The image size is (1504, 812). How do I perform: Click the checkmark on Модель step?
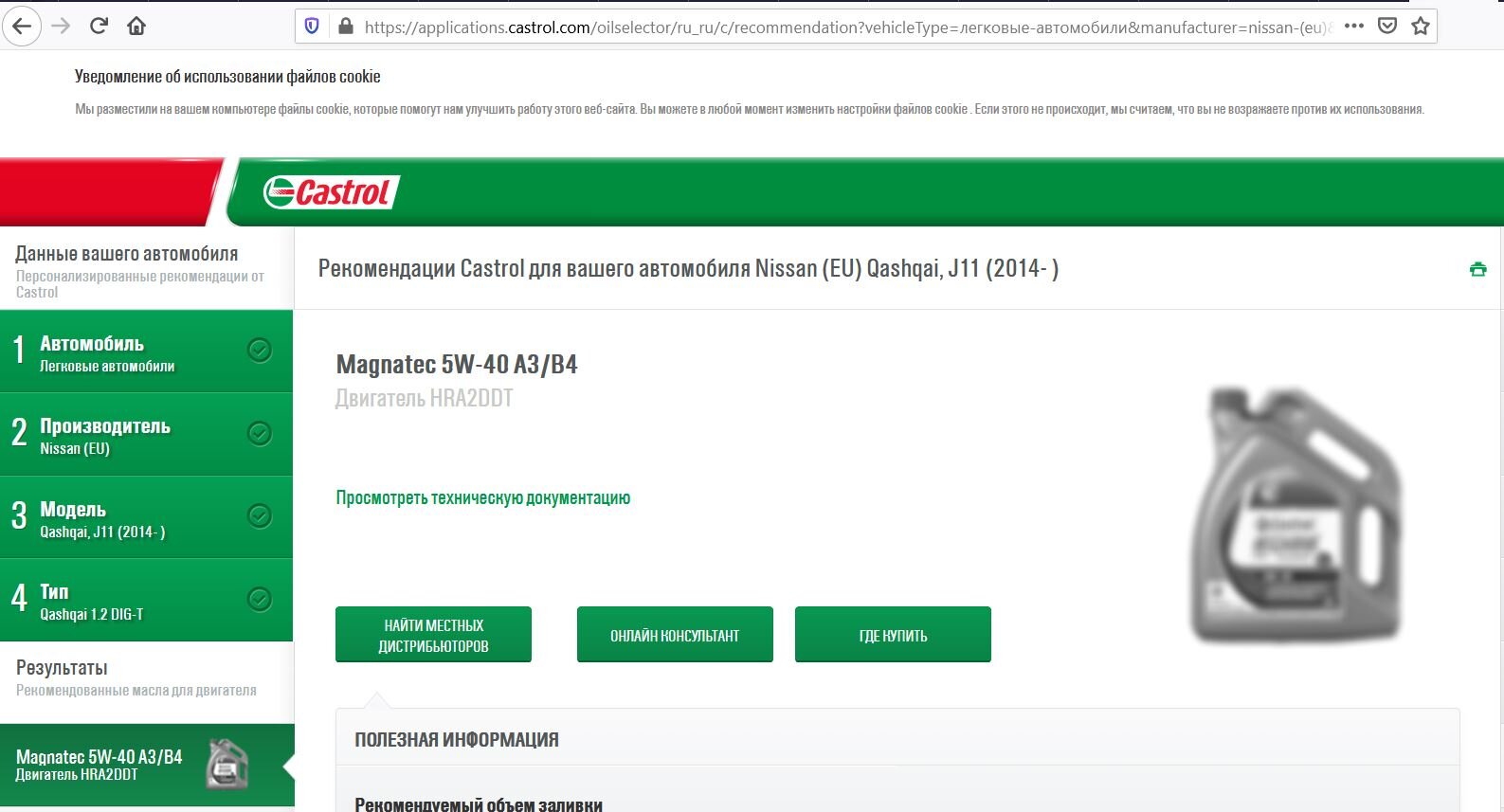(x=260, y=515)
